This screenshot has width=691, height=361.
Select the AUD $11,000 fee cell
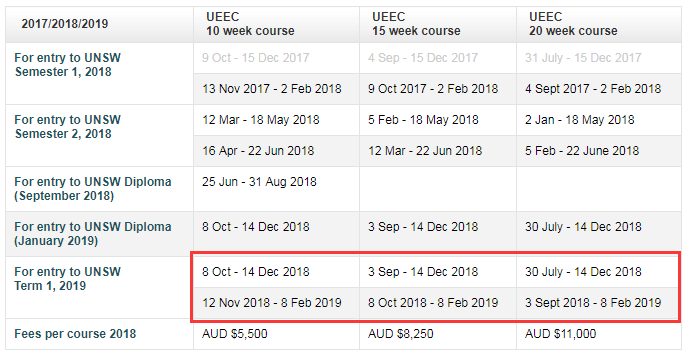(x=560, y=334)
